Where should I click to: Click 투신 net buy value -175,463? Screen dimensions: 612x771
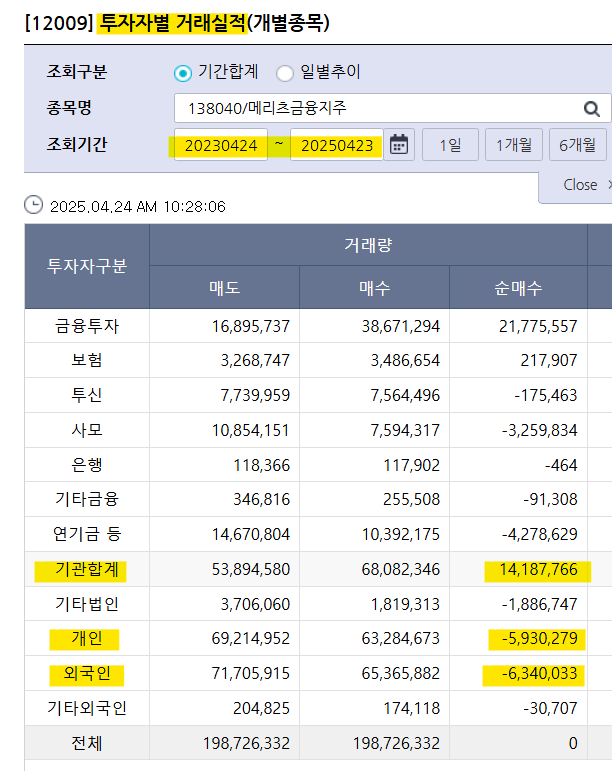tap(546, 395)
